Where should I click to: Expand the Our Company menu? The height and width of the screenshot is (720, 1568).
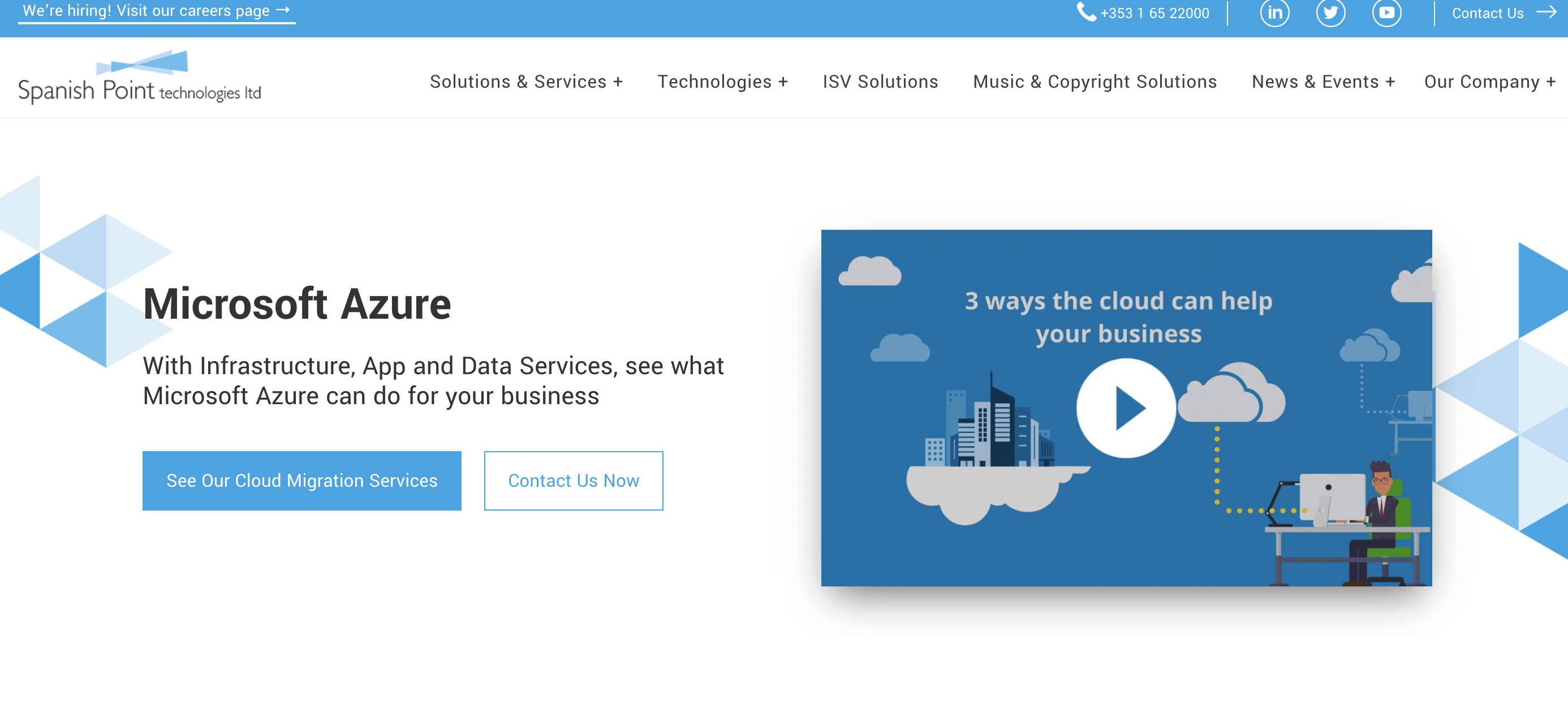click(x=1490, y=82)
